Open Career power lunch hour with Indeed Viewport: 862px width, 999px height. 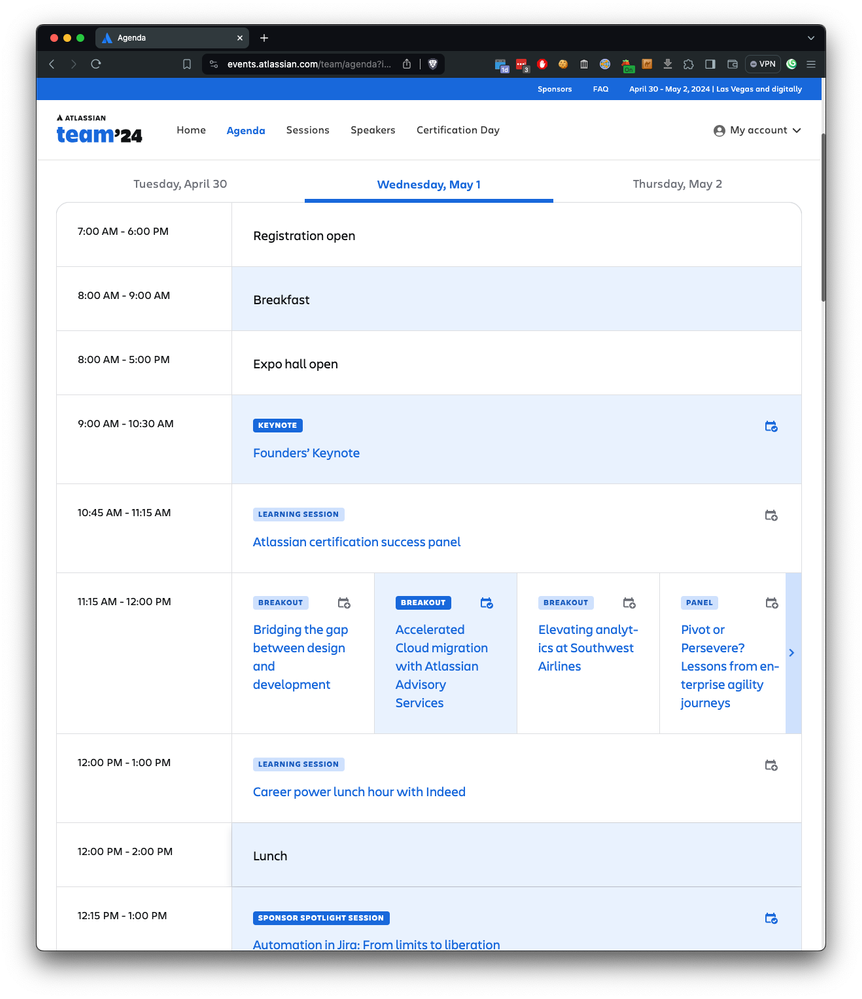point(359,792)
